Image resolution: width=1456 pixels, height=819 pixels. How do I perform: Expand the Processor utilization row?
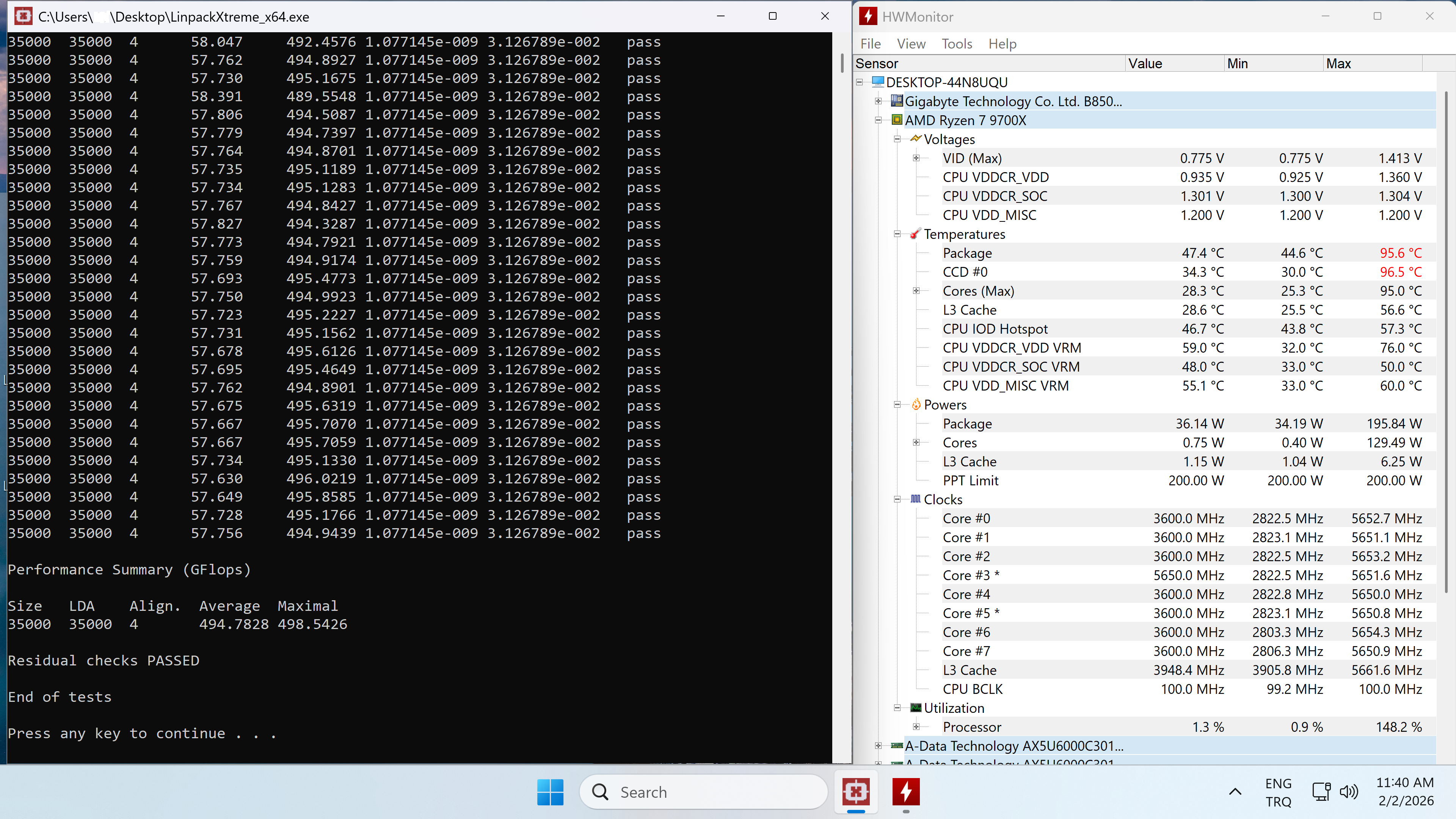click(x=916, y=727)
